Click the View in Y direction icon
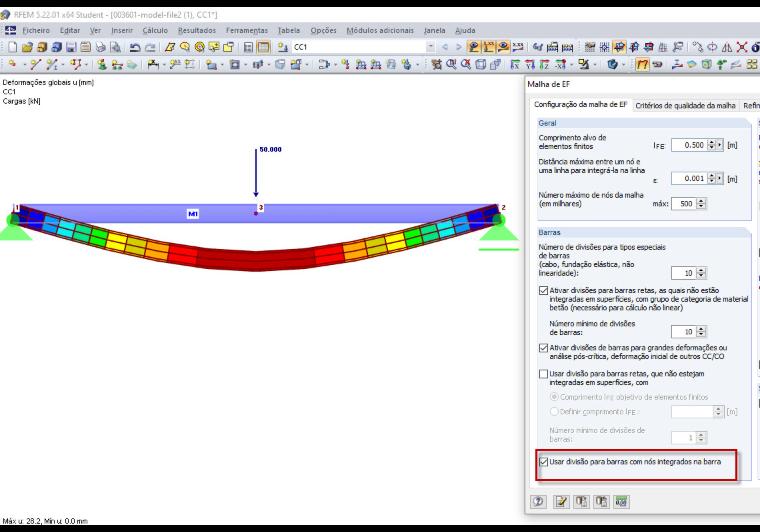Screen dimensions: 760x532 pyautogui.click(x=530, y=64)
